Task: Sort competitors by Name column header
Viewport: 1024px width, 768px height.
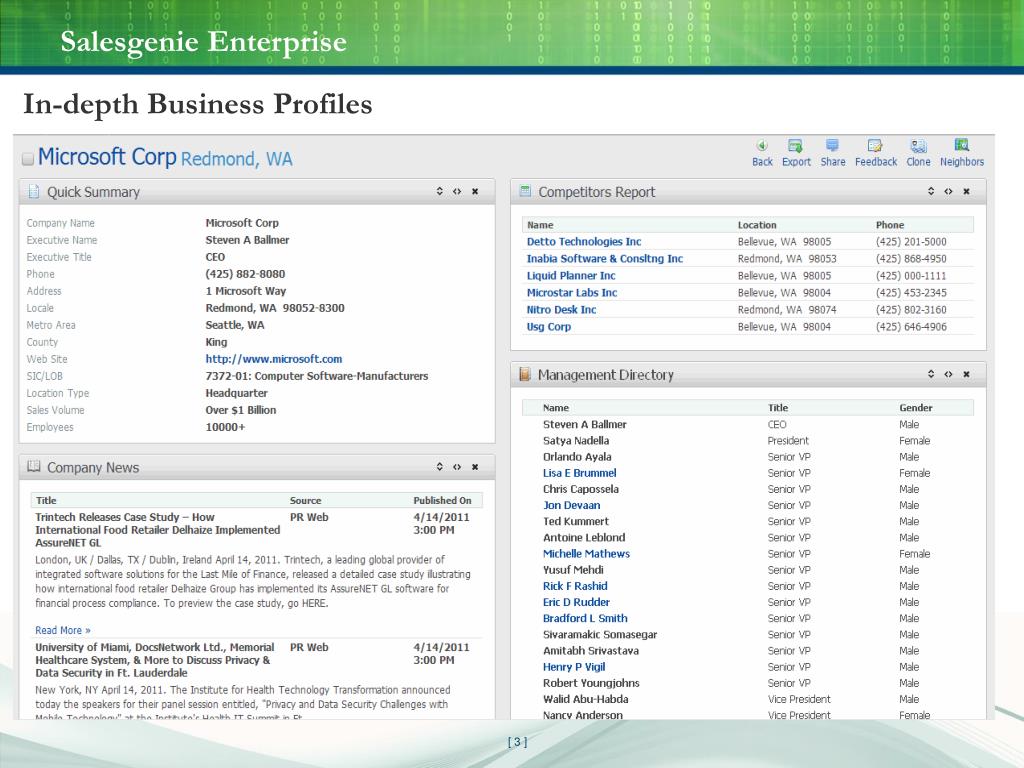Action: click(x=540, y=225)
